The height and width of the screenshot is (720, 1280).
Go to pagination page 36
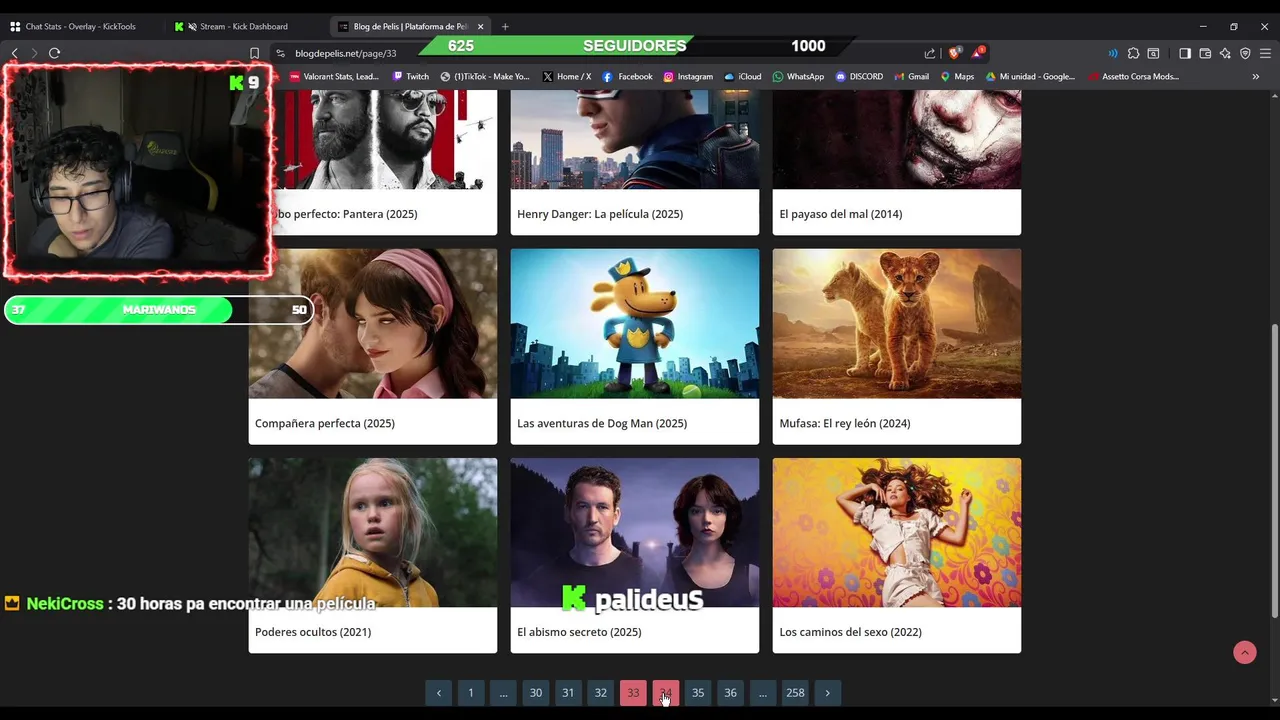731,693
